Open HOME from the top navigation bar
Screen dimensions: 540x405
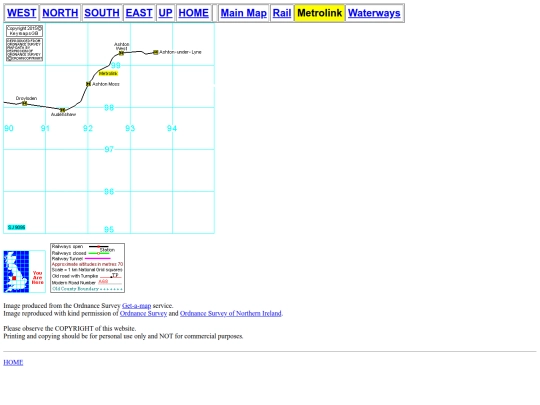pos(194,13)
